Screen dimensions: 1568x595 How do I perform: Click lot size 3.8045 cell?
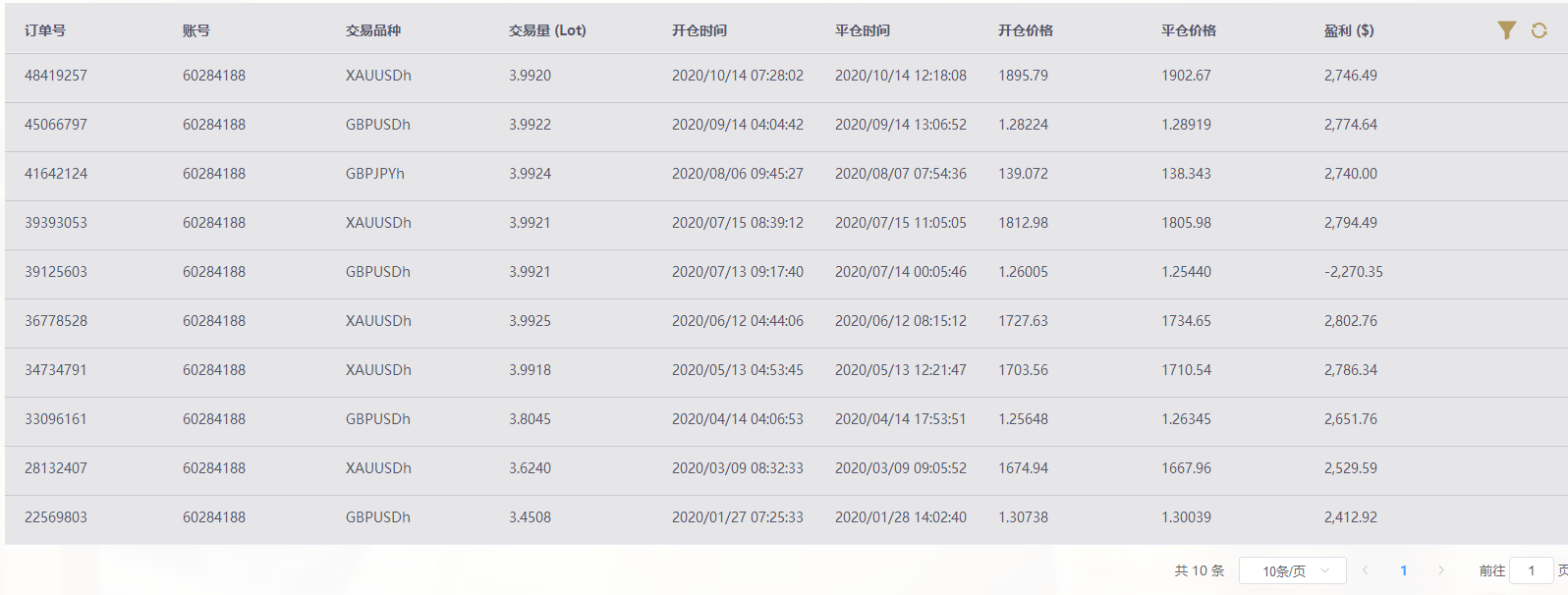pyautogui.click(x=530, y=419)
